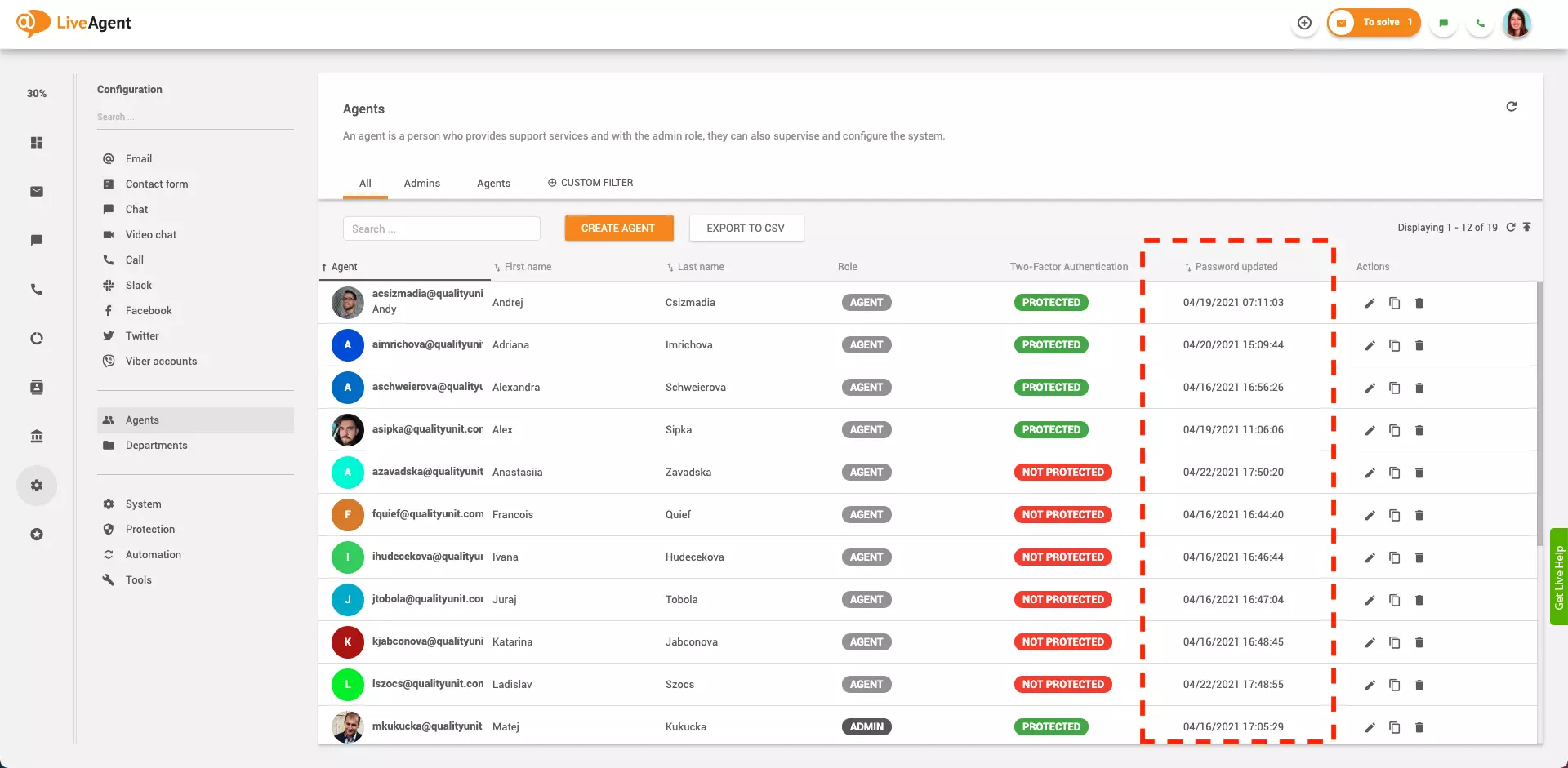Toggle NOT PROTECTED status for Francois Quief
Screen dimensions: 1568x768
pos(1062,514)
